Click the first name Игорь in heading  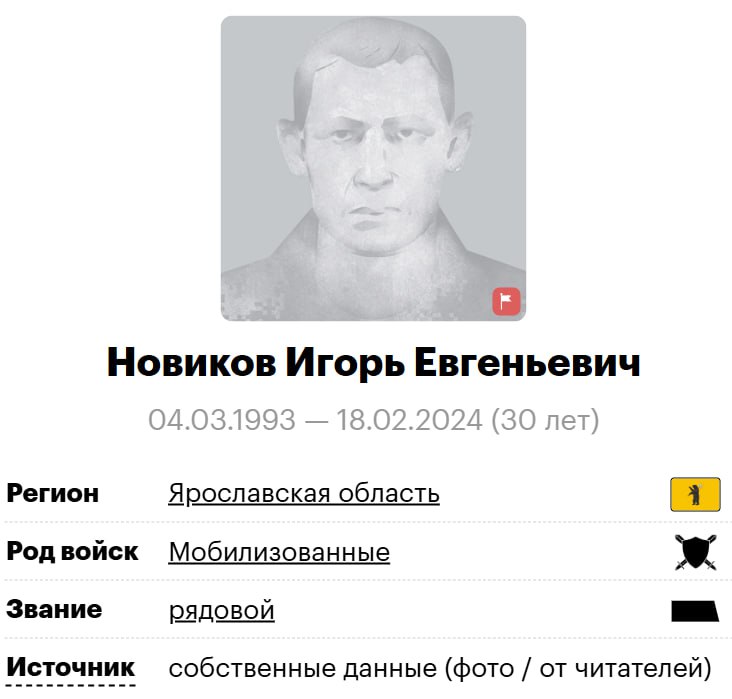(x=345, y=364)
